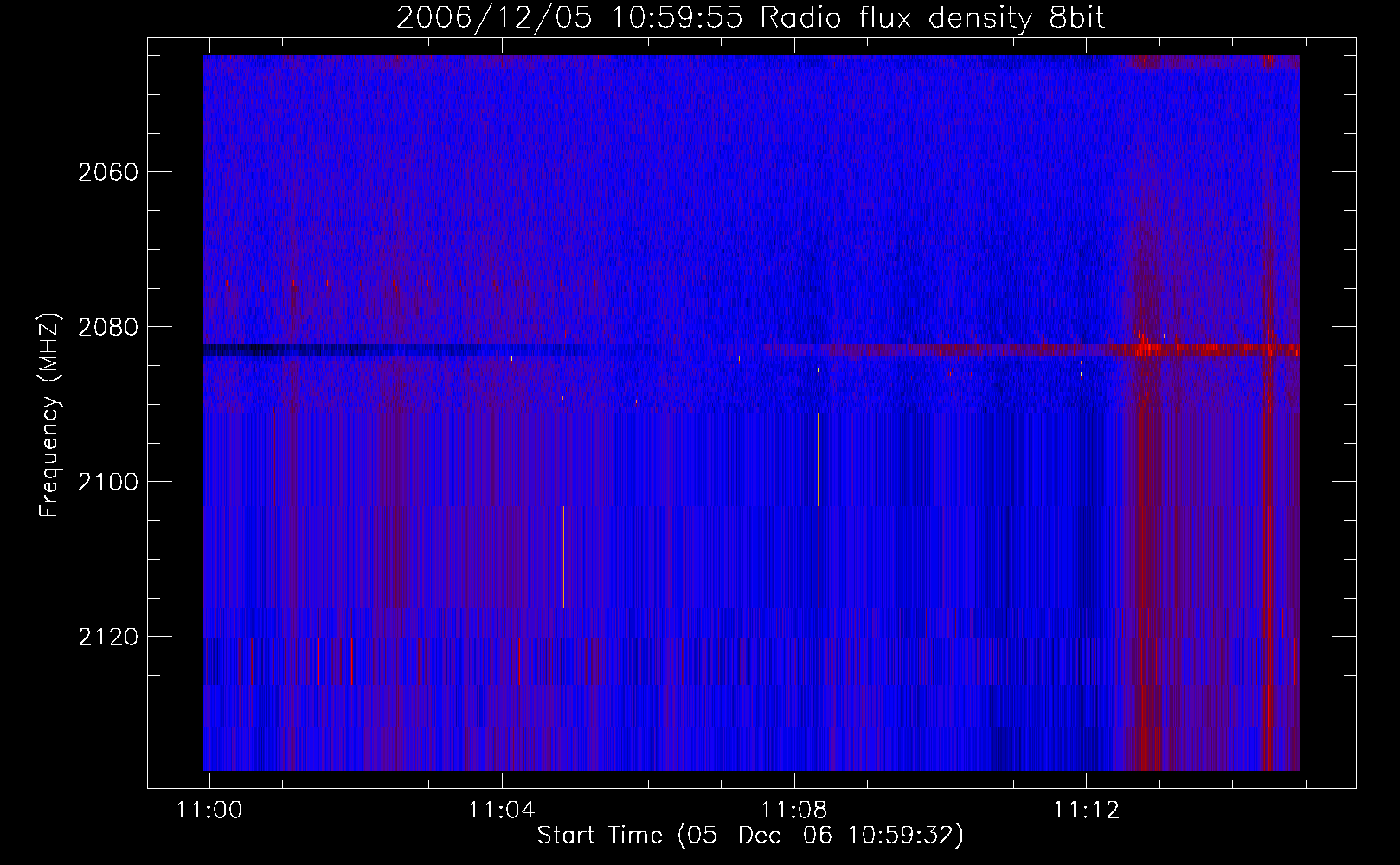Click the 11:12 time tick label

1086,810
